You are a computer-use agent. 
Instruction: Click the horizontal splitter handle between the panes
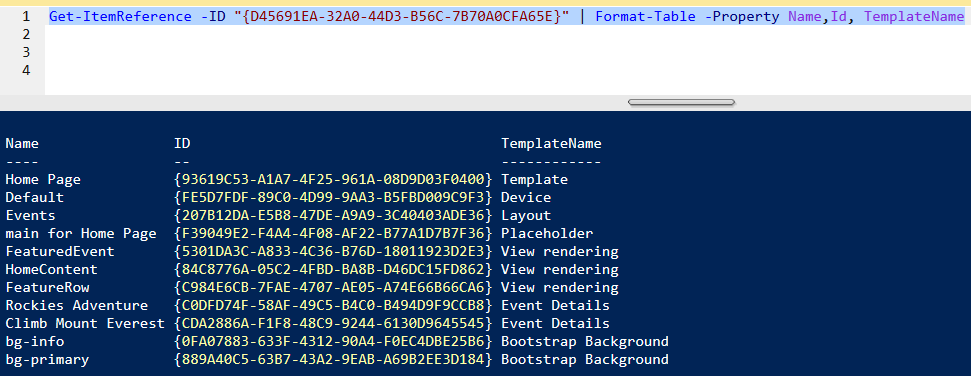681,102
